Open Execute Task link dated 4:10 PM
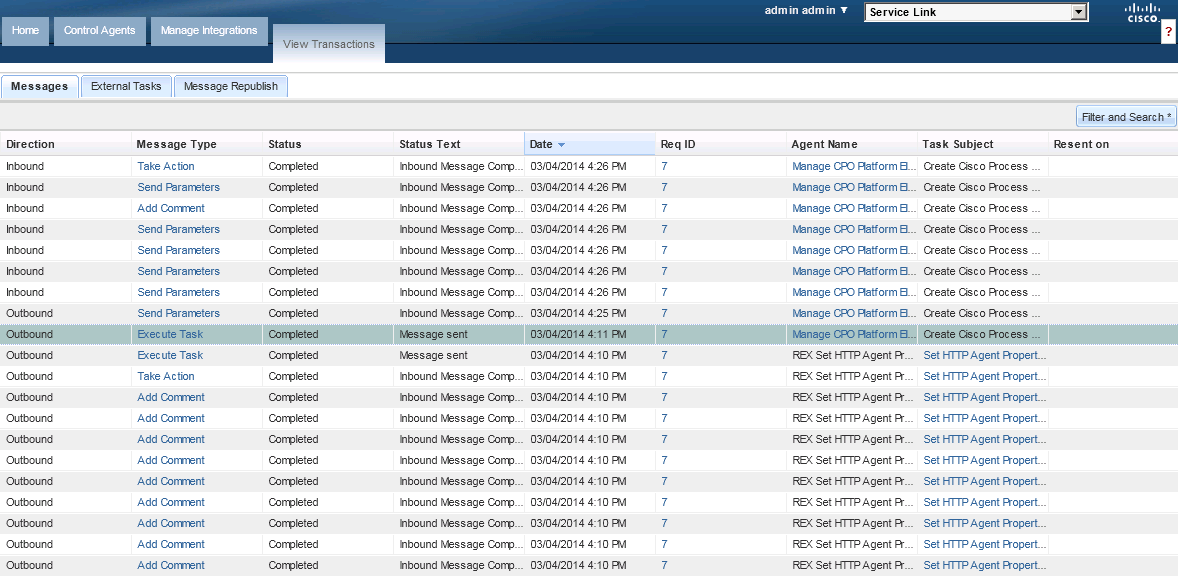The width and height of the screenshot is (1178, 576). click(x=171, y=355)
